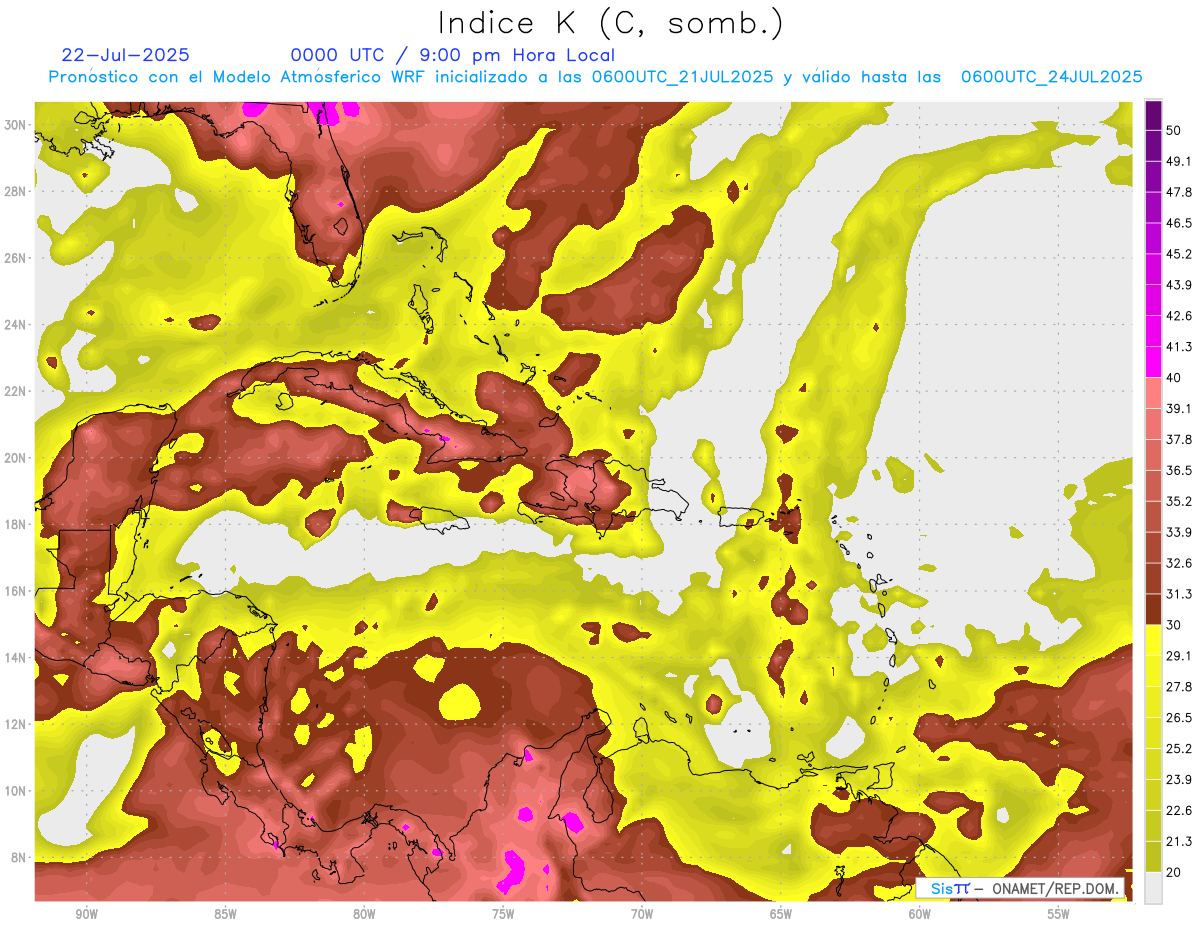Click the colorbar value 27.8

coord(1180,687)
